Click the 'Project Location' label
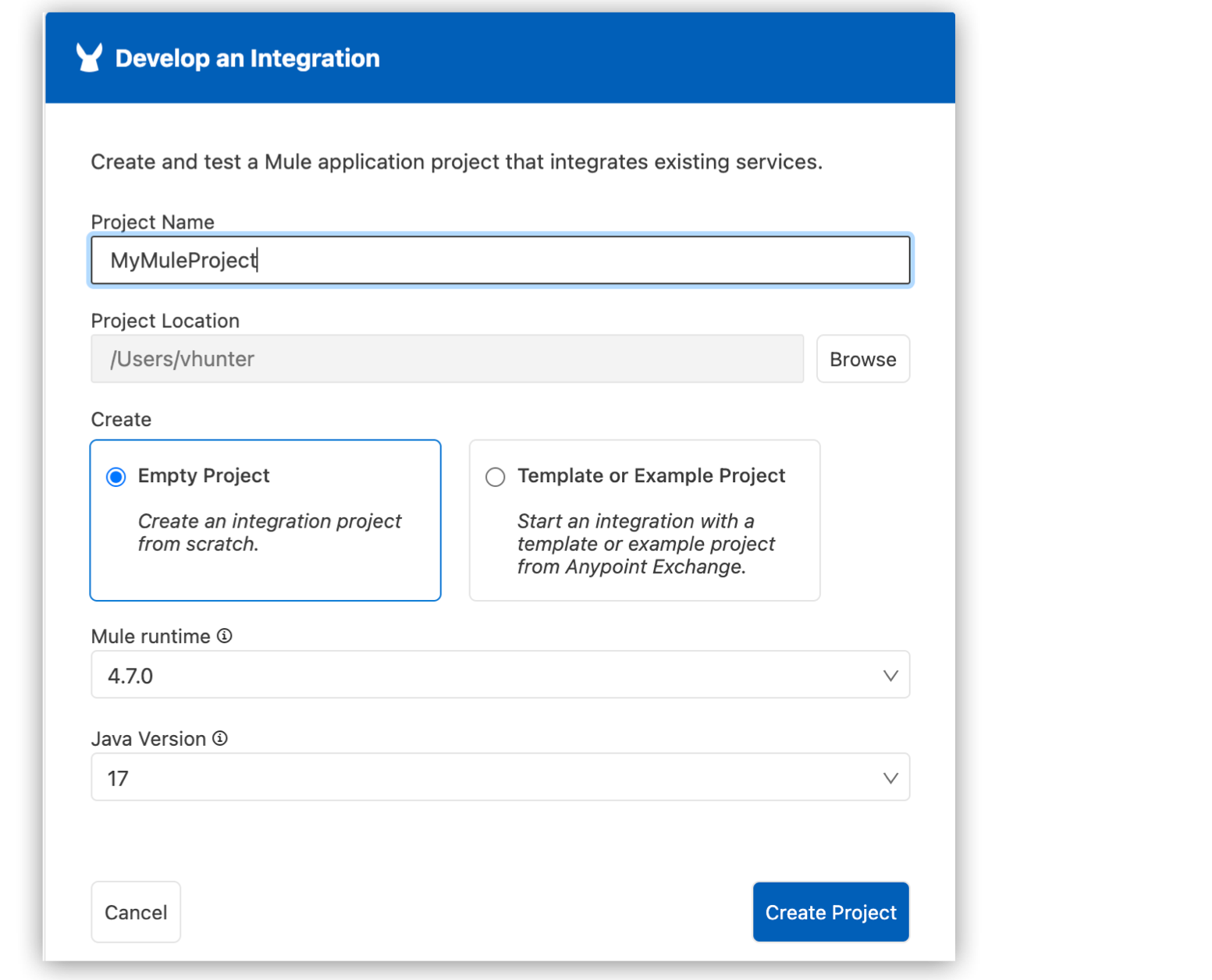This screenshot has height=980, width=1212. 165,321
